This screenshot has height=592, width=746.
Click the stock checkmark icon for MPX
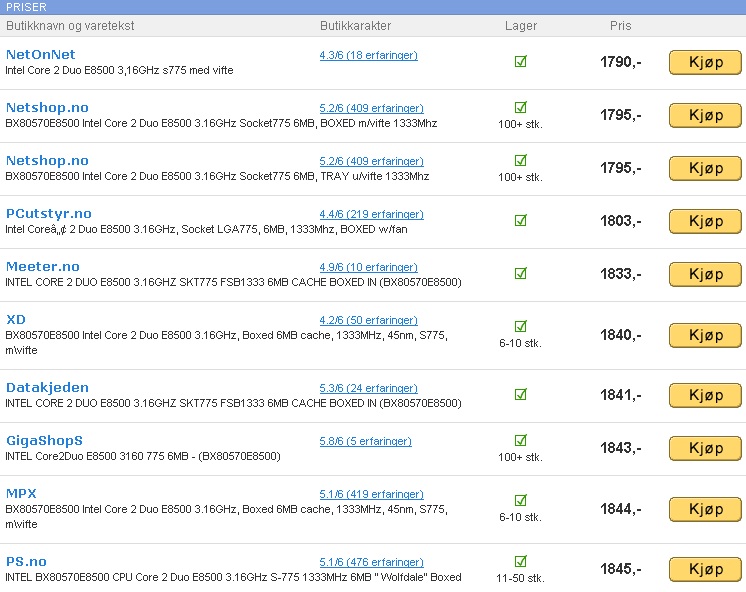tap(520, 500)
